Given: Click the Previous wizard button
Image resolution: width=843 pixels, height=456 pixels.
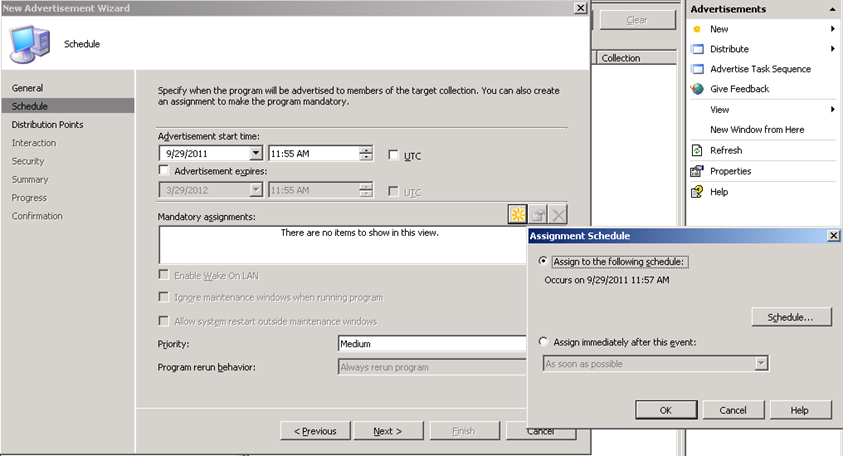Looking at the screenshot, I should (315, 431).
